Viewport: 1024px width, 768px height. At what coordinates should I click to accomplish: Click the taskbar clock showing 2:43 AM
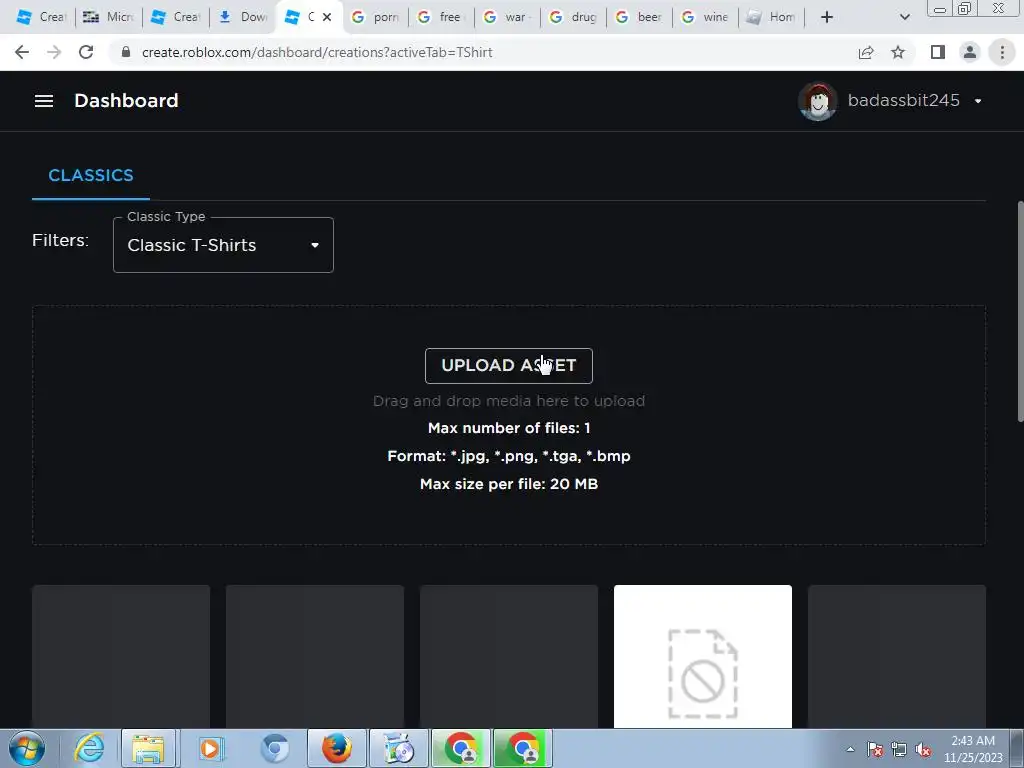pos(972,749)
